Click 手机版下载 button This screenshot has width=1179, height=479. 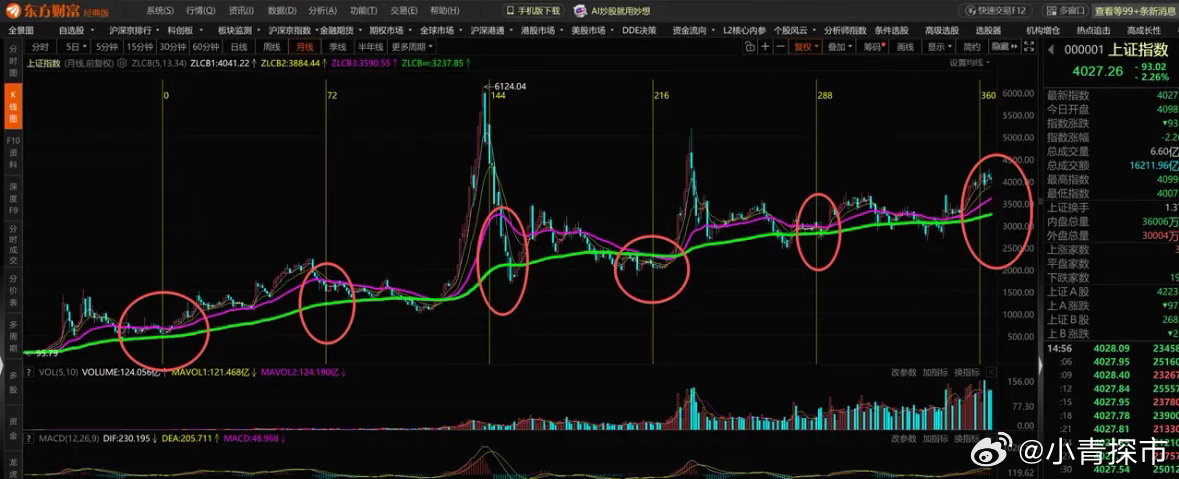[534, 11]
